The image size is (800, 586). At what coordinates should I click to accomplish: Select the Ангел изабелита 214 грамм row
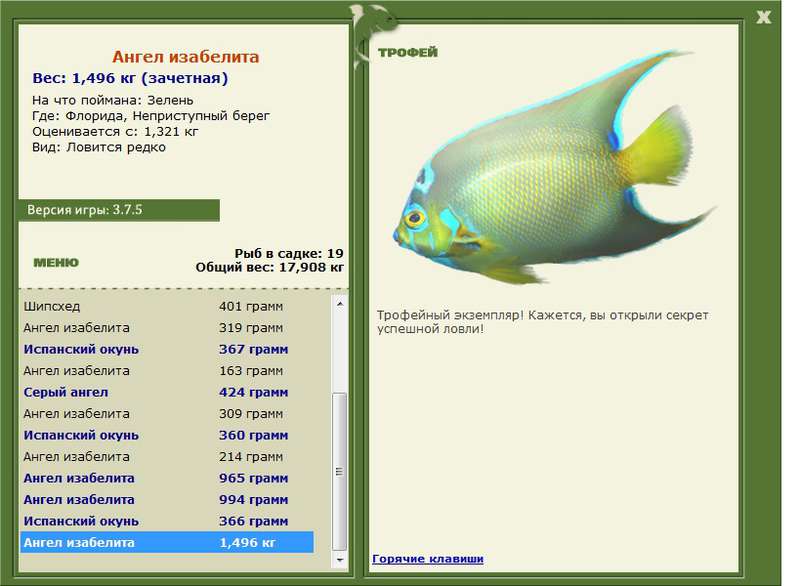point(167,456)
